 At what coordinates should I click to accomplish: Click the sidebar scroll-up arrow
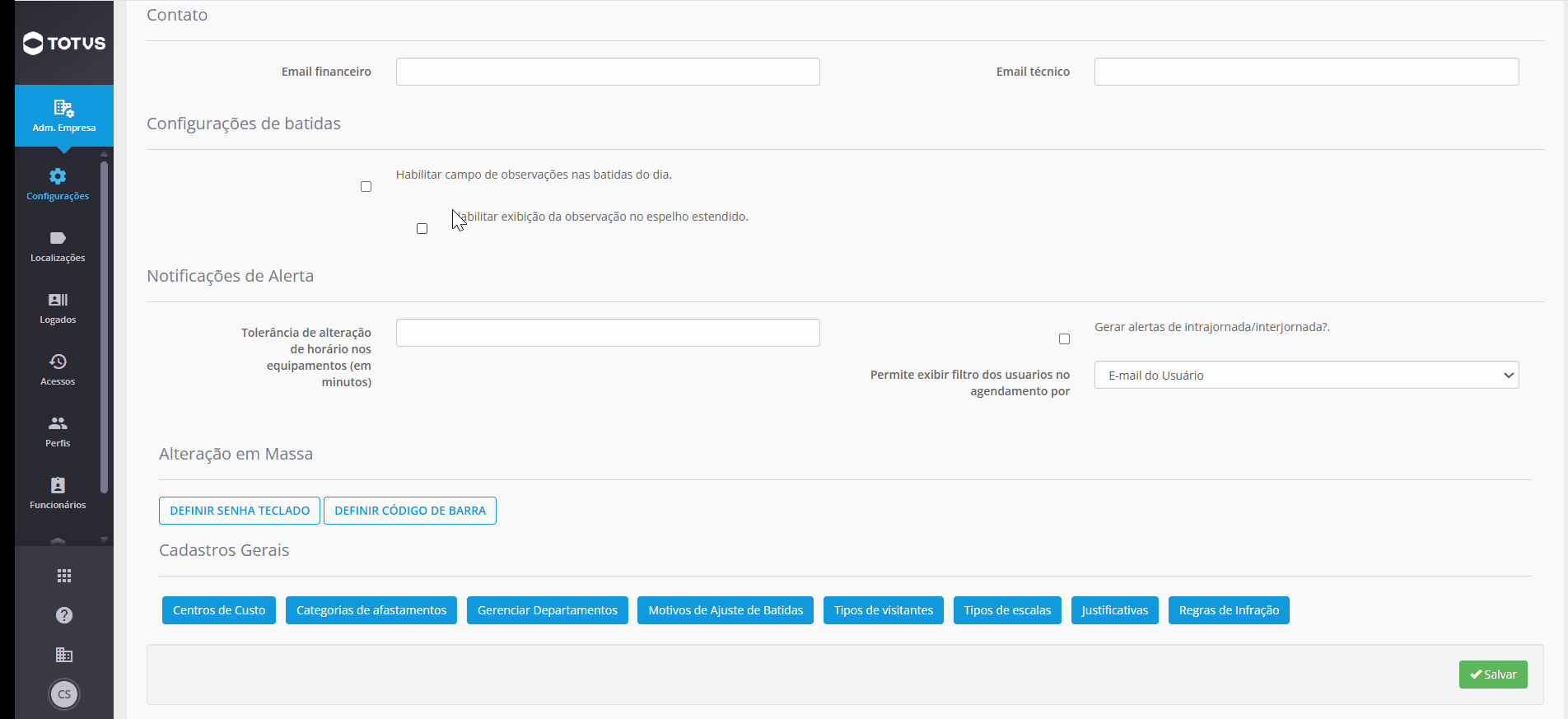click(x=104, y=154)
